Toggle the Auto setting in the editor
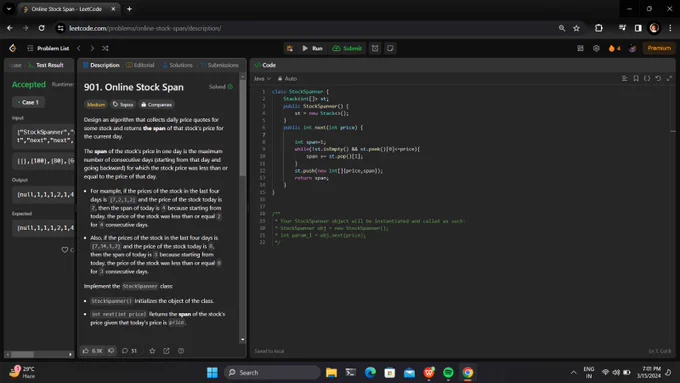This screenshot has height=383, width=680. click(287, 79)
